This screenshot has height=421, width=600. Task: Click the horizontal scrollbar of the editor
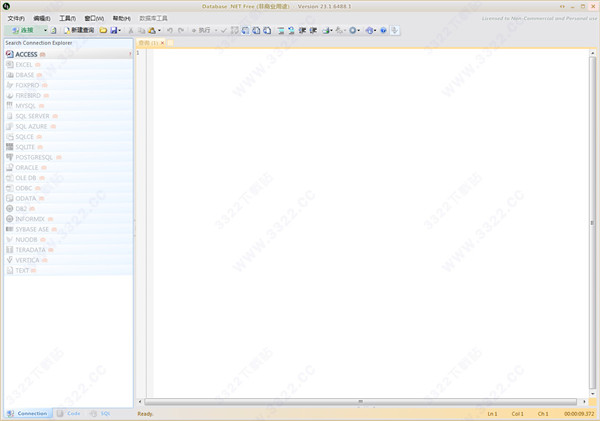tap(360, 401)
